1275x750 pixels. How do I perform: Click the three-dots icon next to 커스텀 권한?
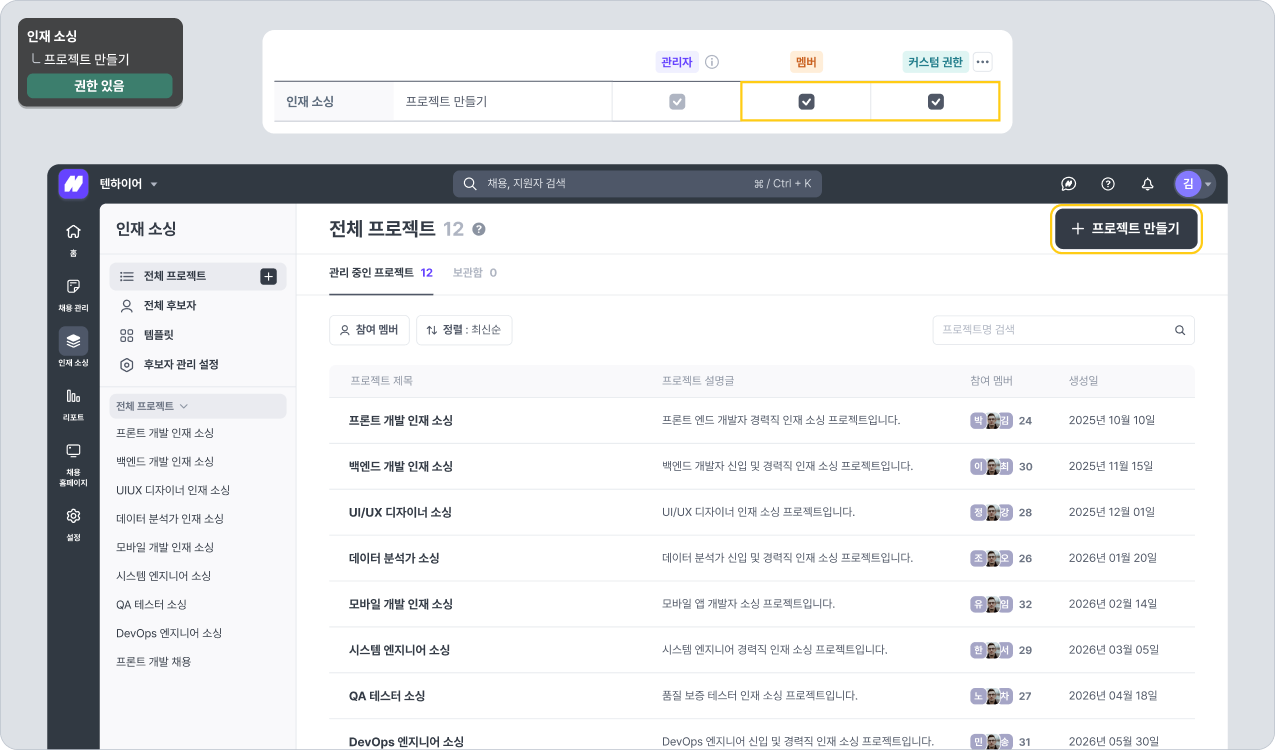pos(982,62)
